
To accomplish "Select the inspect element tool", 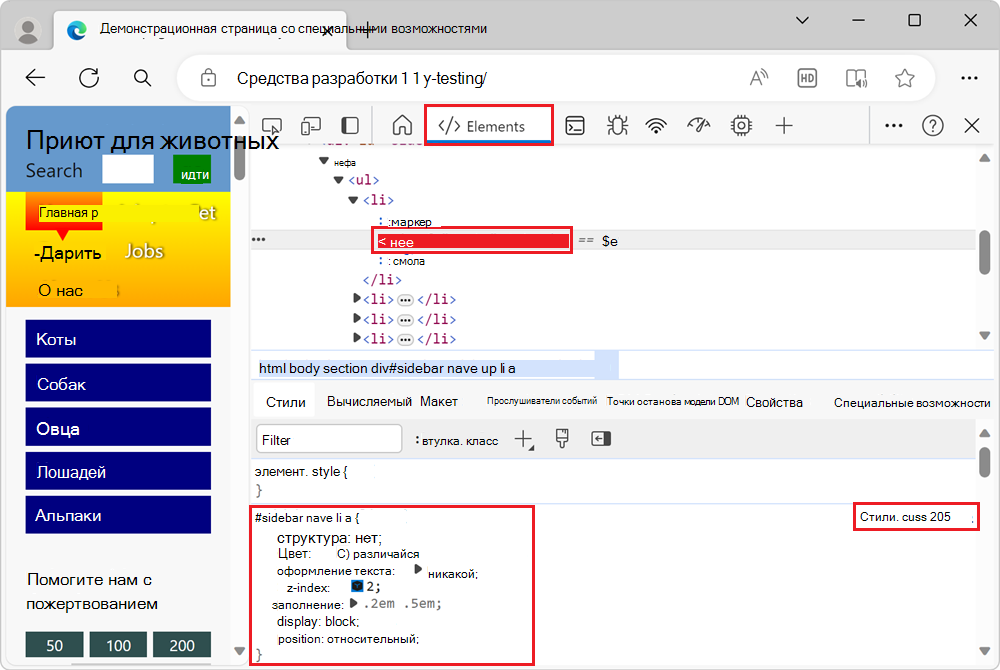I will pyautogui.click(x=272, y=126).
